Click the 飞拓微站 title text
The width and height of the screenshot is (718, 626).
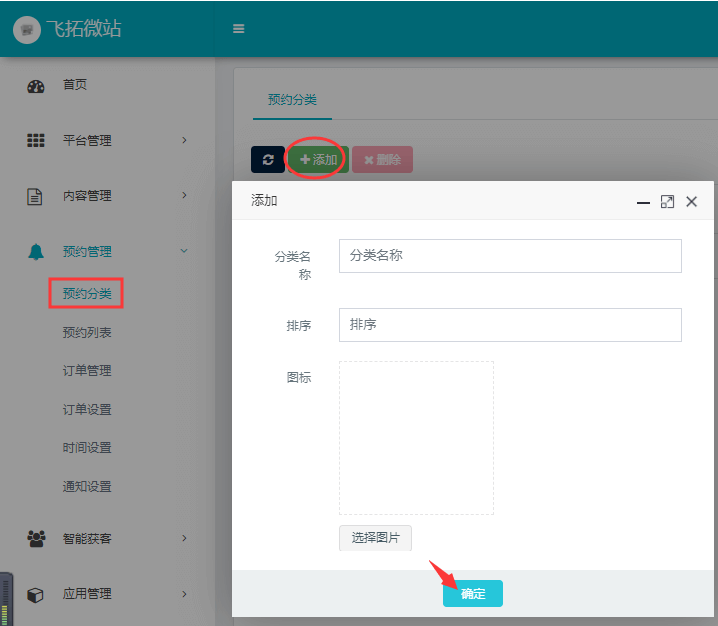(x=84, y=28)
